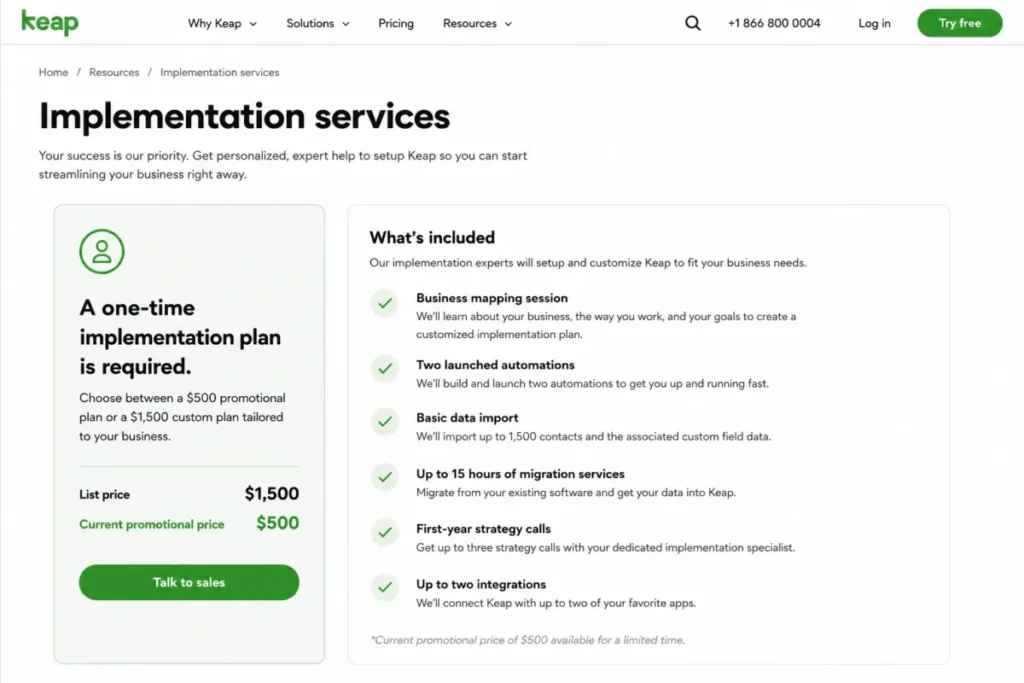
Task: Click checkmark icon beside Up to two integrations
Action: point(385,588)
